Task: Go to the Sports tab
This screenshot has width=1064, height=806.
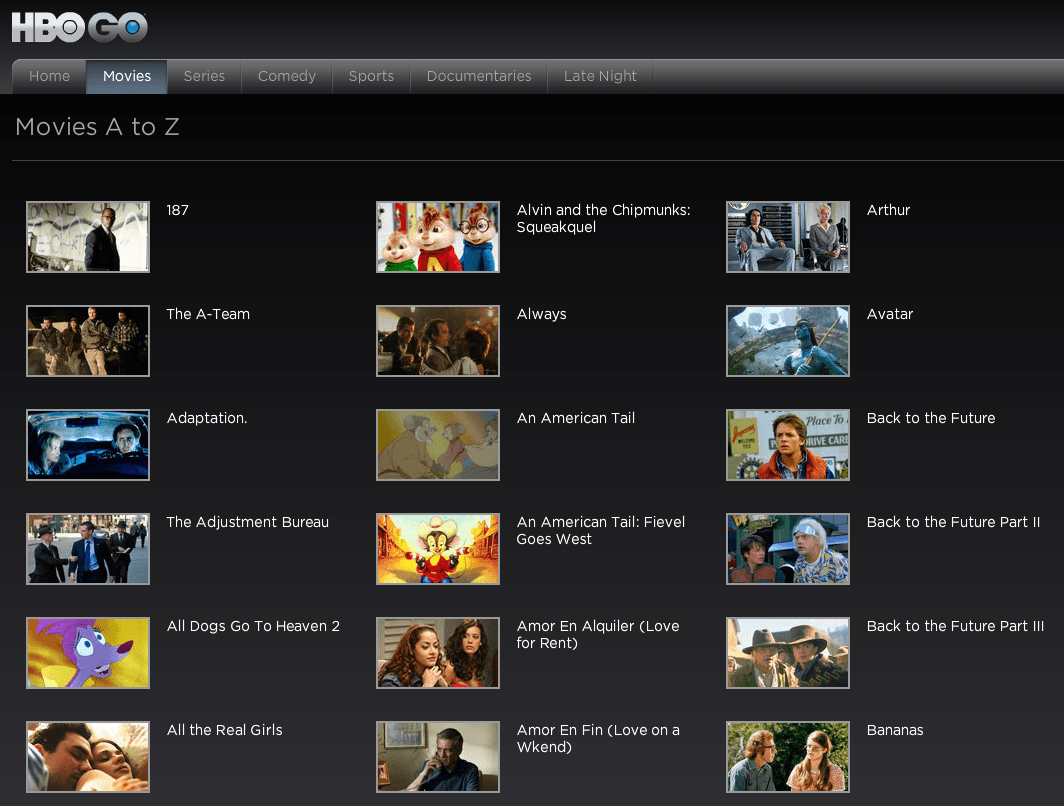Action: [x=371, y=76]
